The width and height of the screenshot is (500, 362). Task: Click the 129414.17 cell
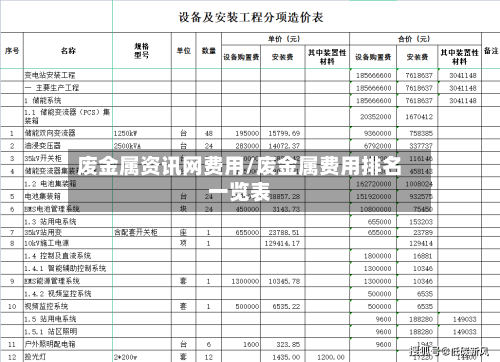(x=282, y=243)
